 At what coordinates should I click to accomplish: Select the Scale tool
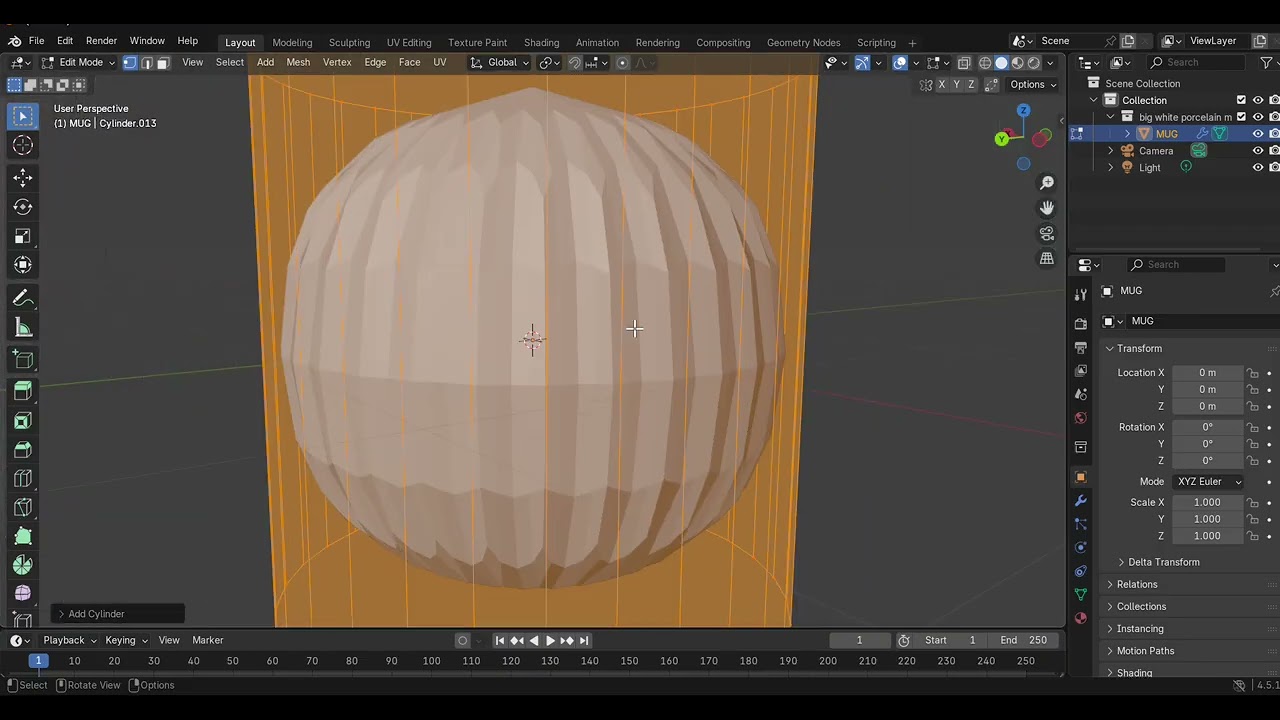pos(23,237)
